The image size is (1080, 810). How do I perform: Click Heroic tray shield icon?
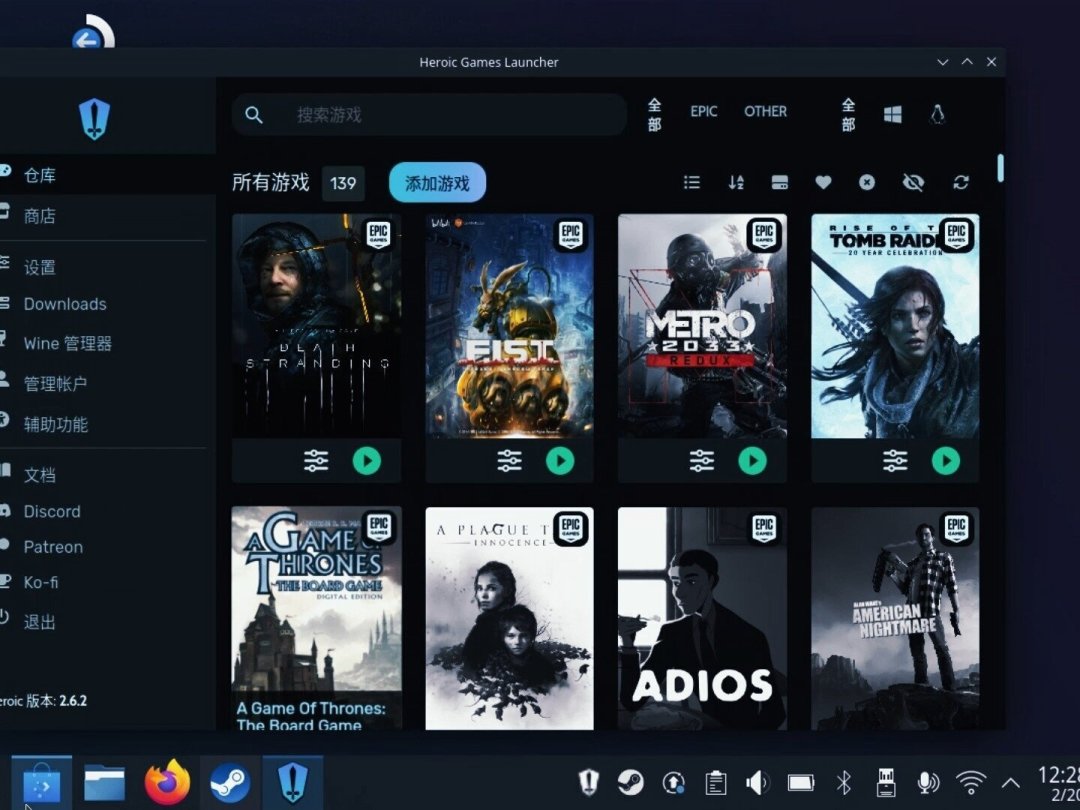(588, 782)
